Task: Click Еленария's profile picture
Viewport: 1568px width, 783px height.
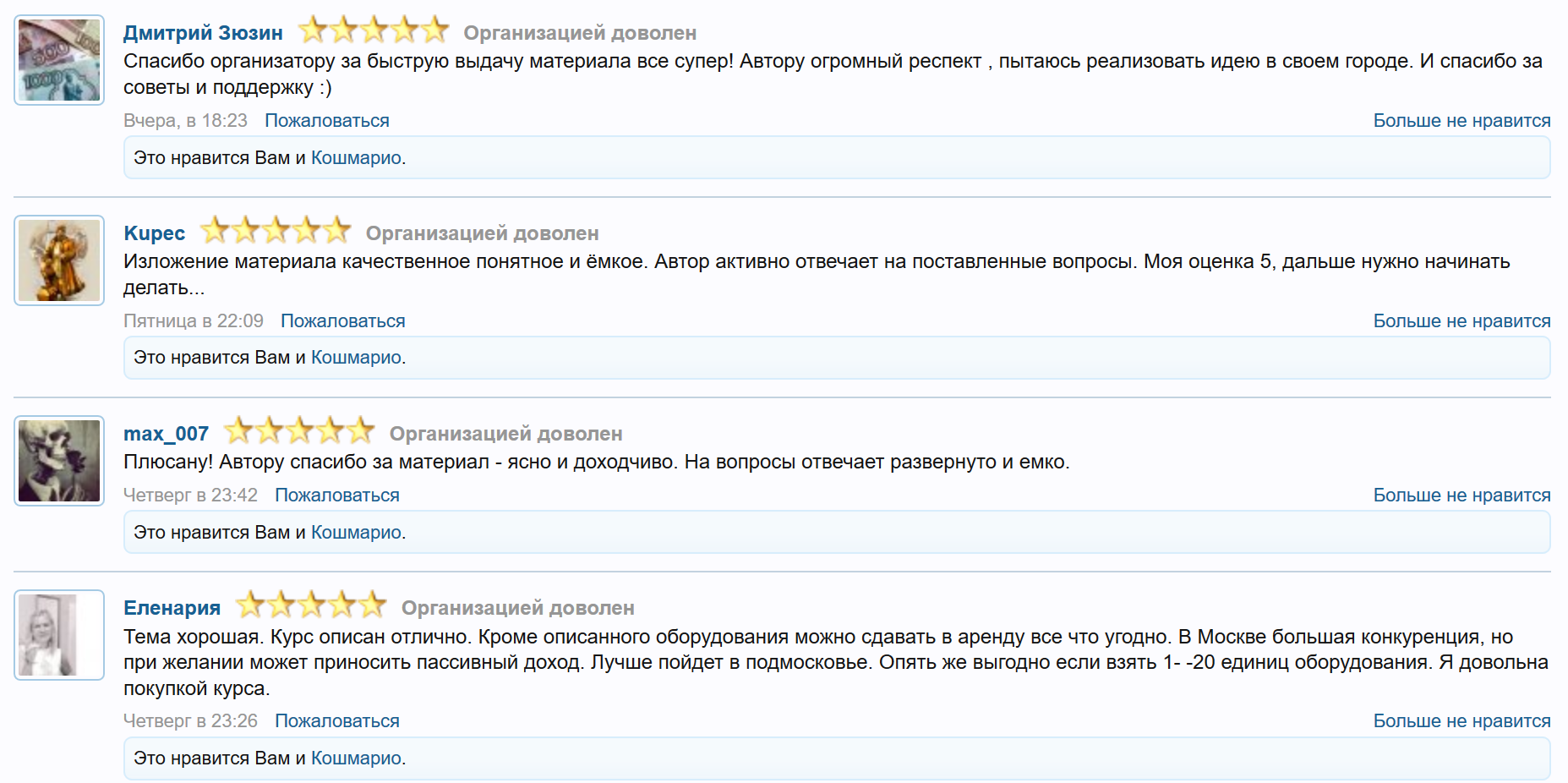Action: [x=59, y=635]
